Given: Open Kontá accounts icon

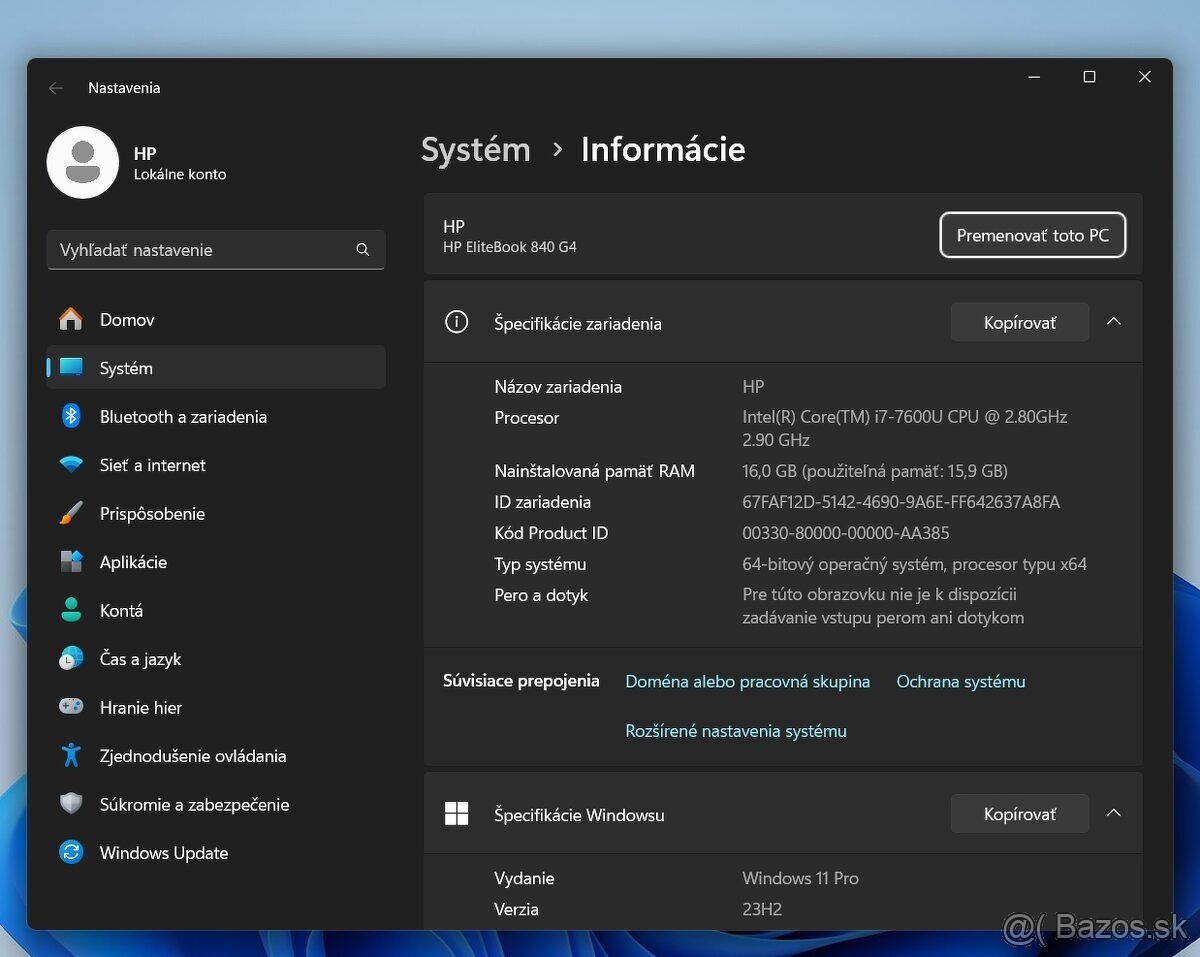Looking at the screenshot, I should [x=71, y=611].
